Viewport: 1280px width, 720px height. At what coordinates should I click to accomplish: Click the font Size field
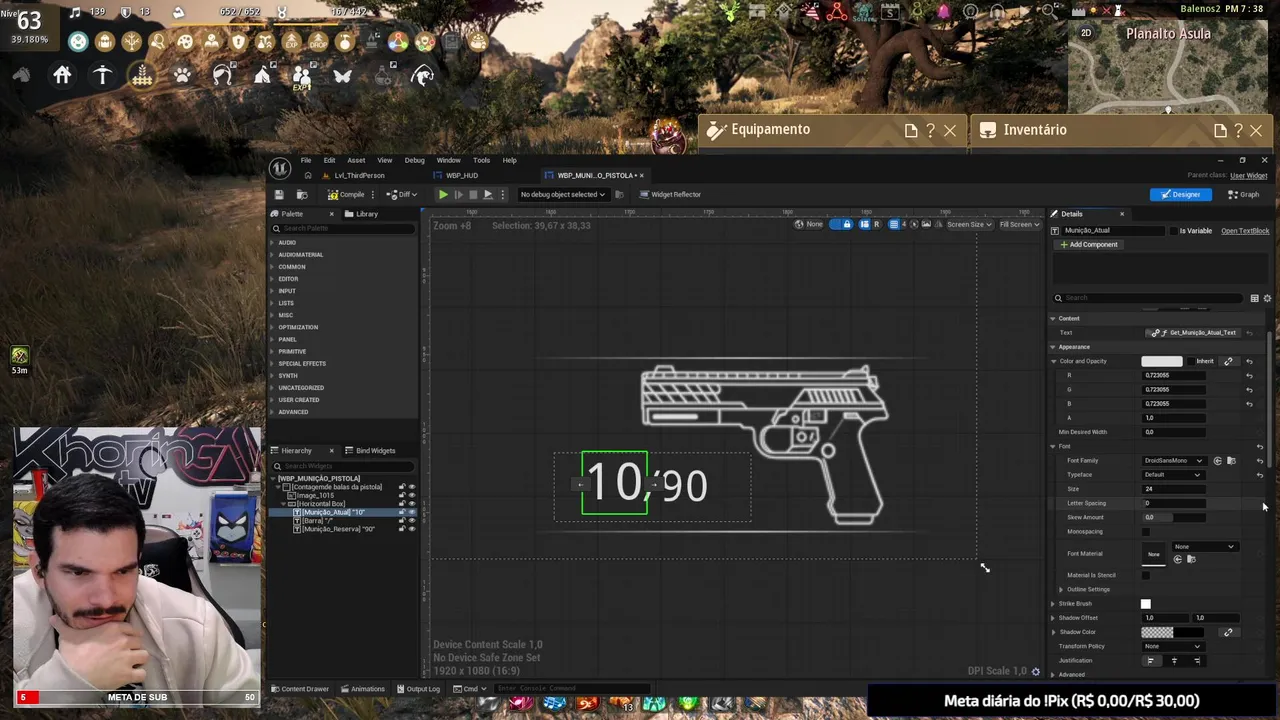[1172, 489]
